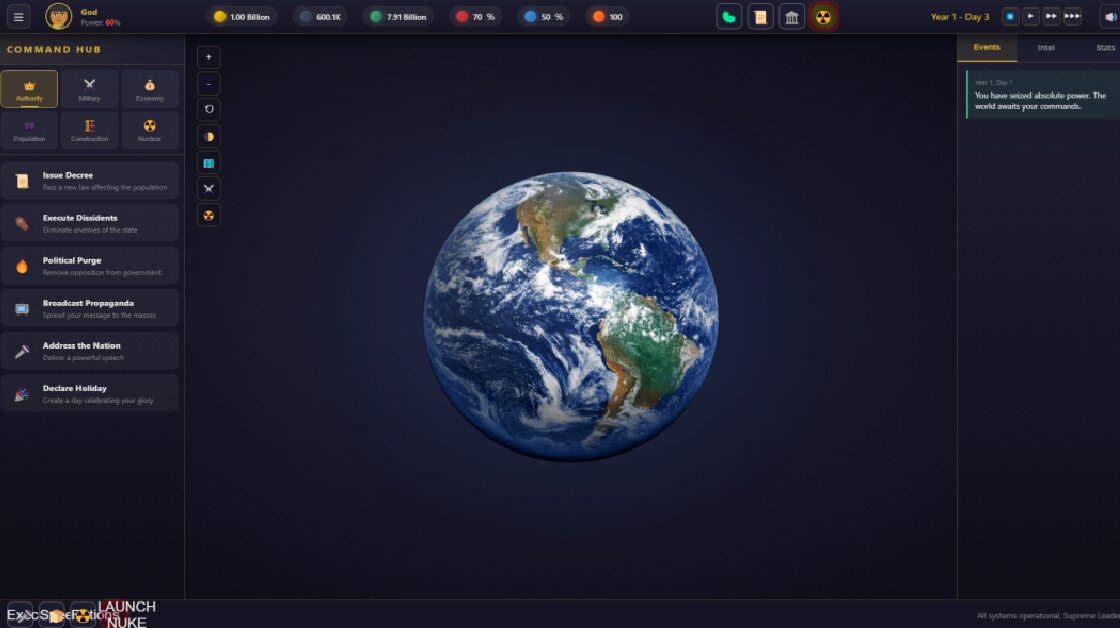Open the government building icon in the top bar
This screenshot has height=628, width=1120.
point(791,16)
